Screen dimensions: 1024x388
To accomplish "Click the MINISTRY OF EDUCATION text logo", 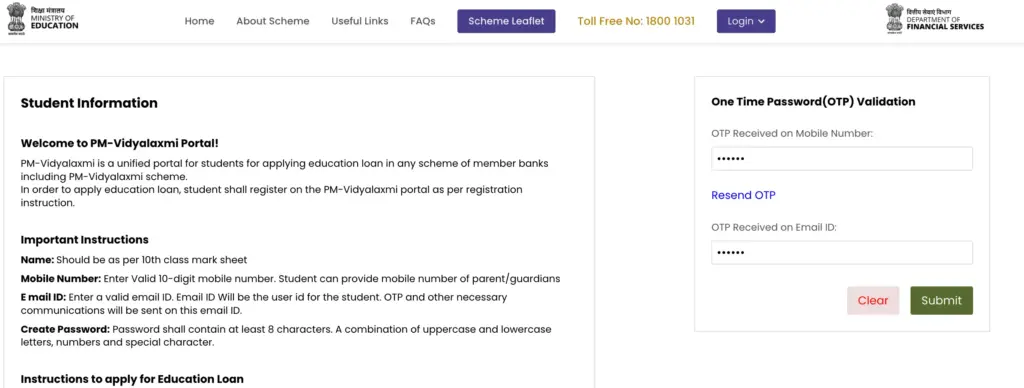I will tap(54, 19).
